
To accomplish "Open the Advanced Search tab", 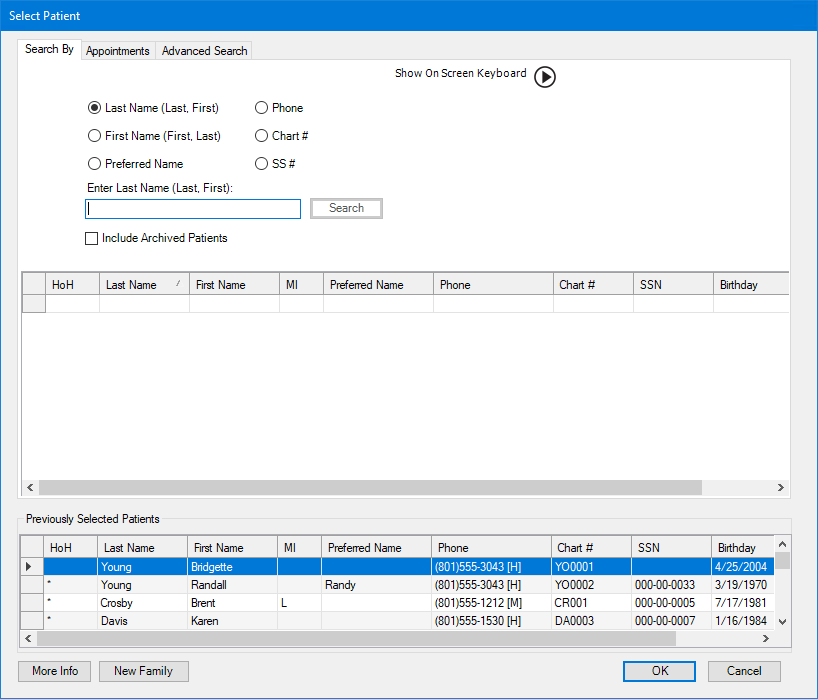I will click(204, 51).
